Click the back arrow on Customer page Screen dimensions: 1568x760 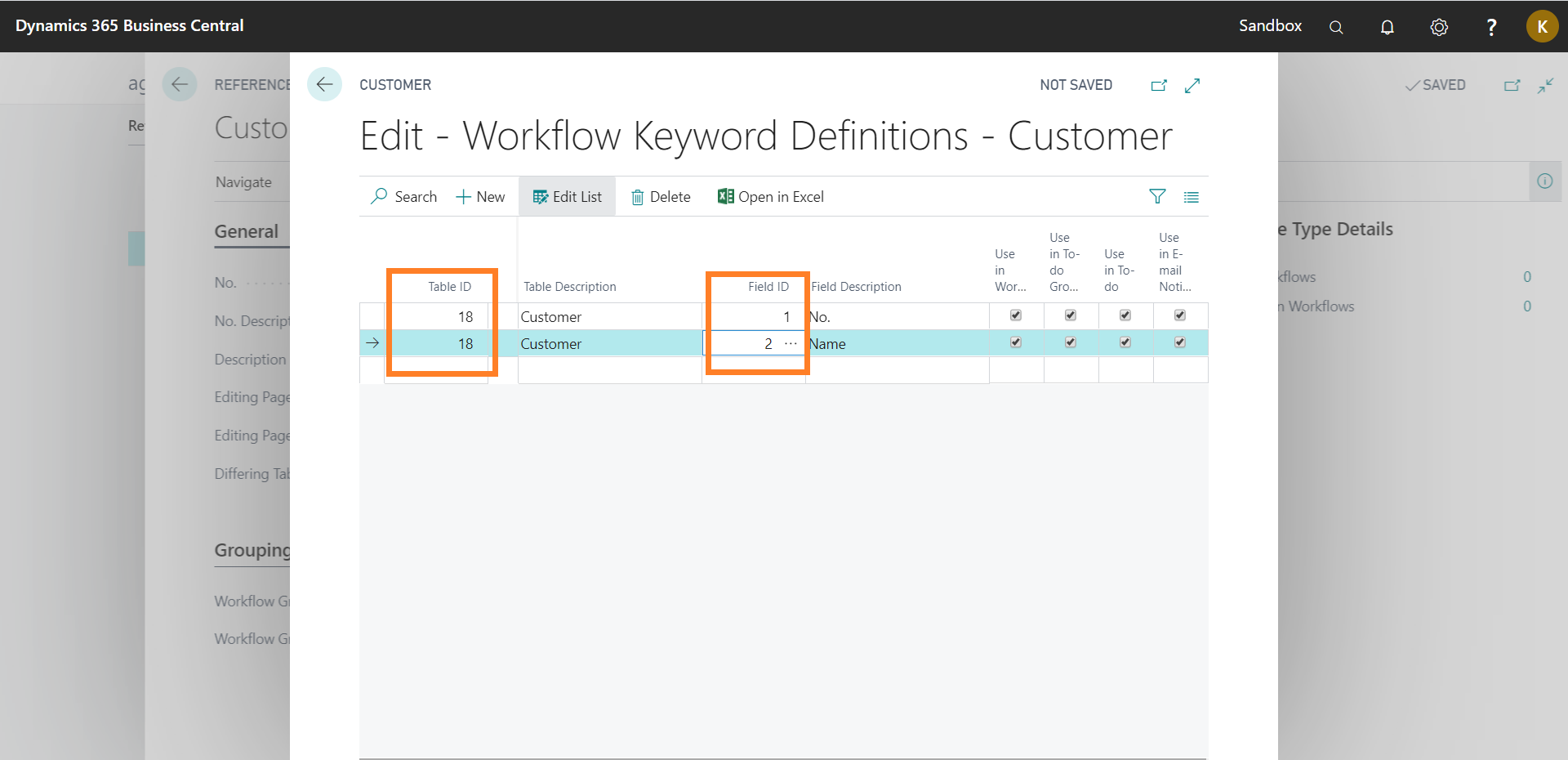(324, 84)
